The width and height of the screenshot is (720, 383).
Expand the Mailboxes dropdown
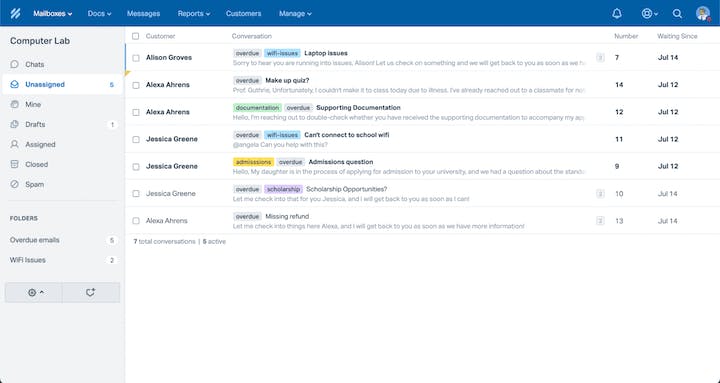tap(52, 14)
